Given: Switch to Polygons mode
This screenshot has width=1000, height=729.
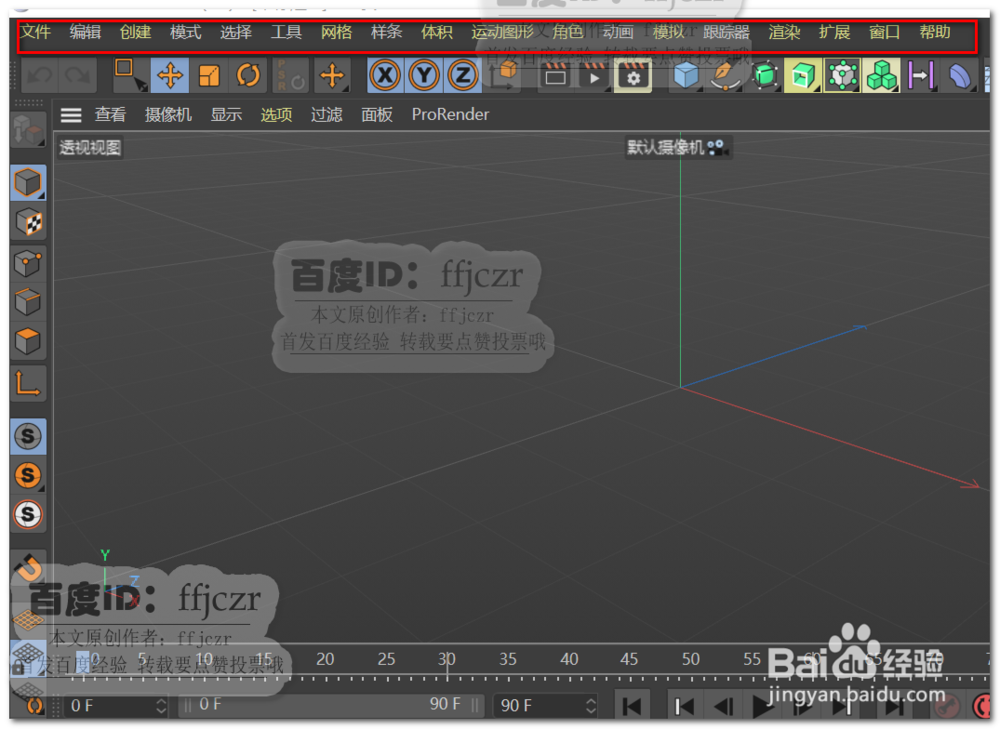Looking at the screenshot, I should (28, 342).
